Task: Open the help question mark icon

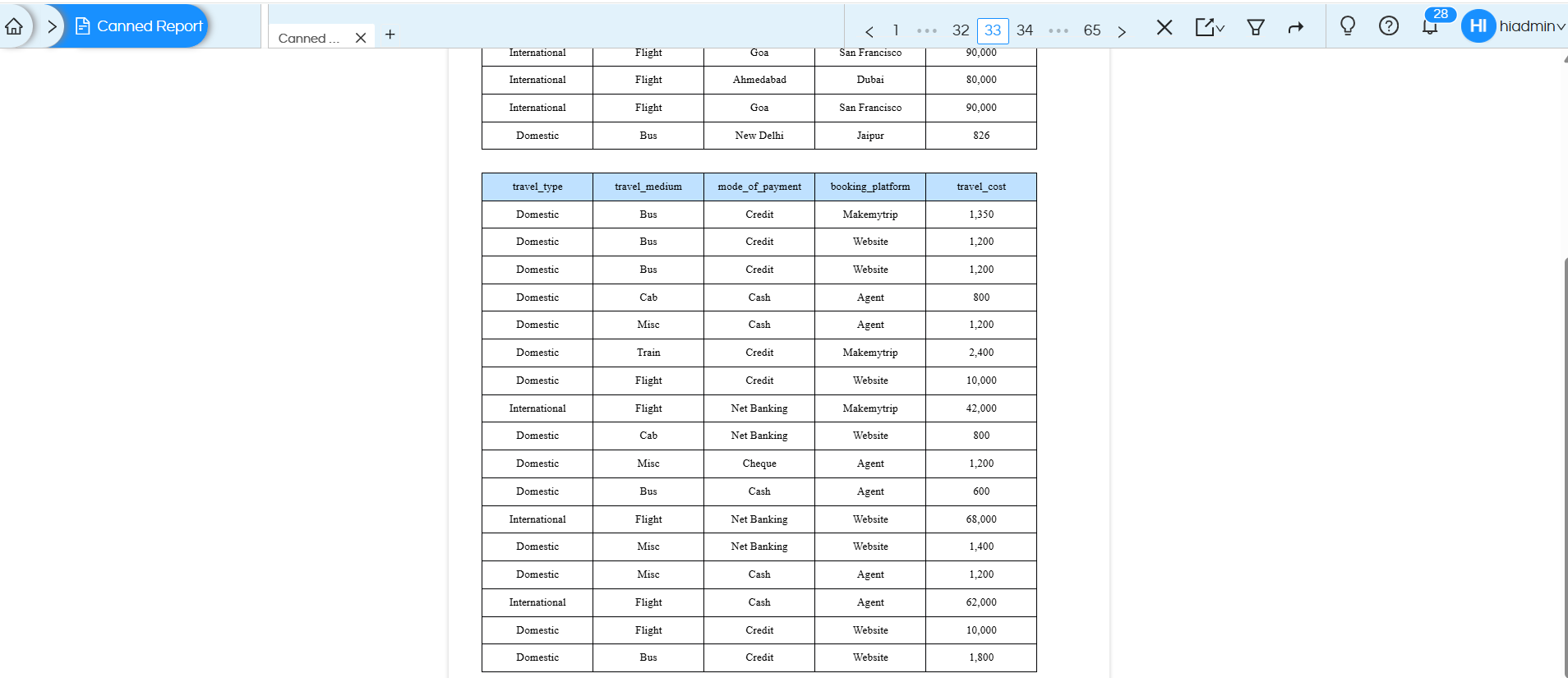Action: click(1389, 25)
